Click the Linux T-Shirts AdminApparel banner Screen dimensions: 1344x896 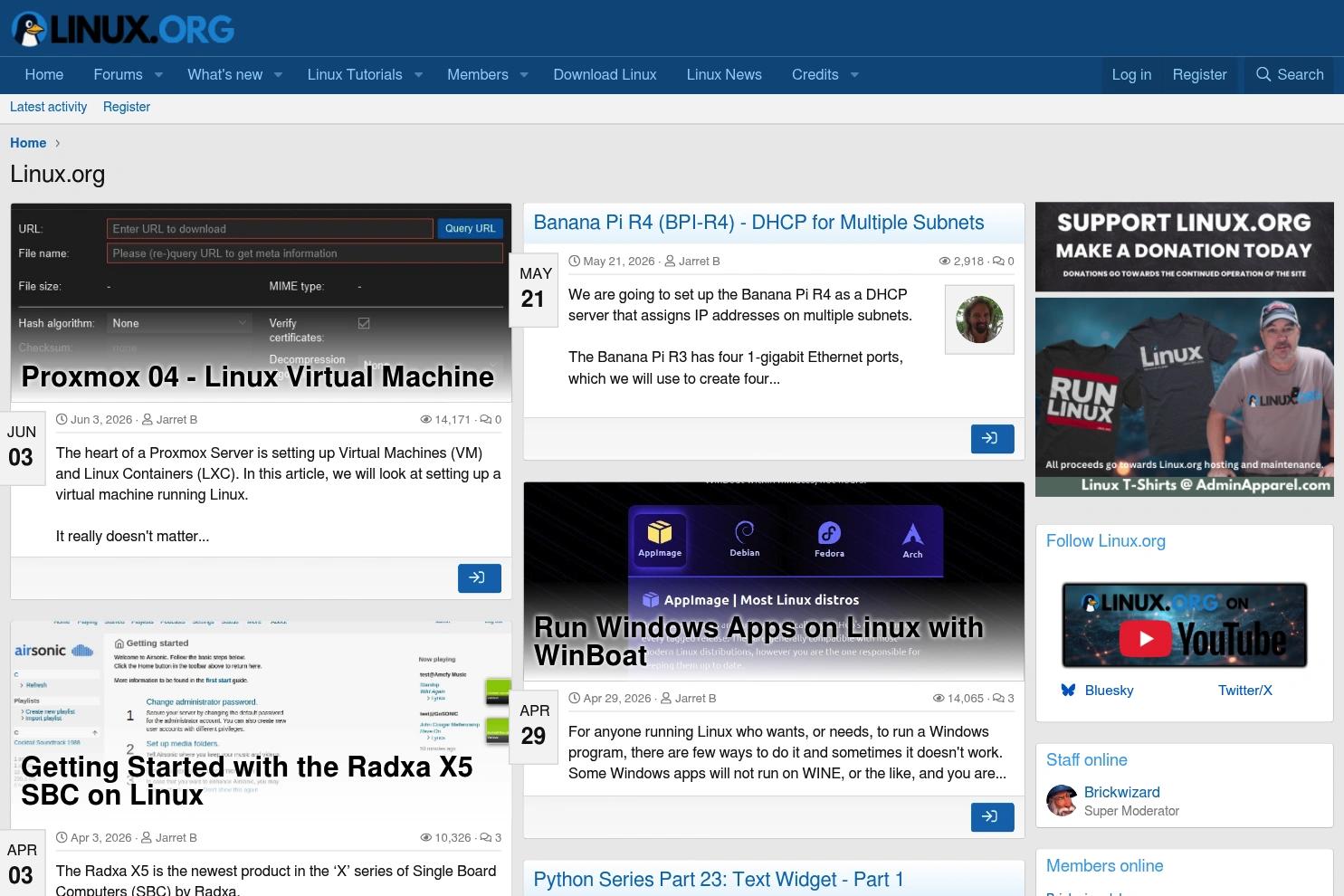(1185, 397)
